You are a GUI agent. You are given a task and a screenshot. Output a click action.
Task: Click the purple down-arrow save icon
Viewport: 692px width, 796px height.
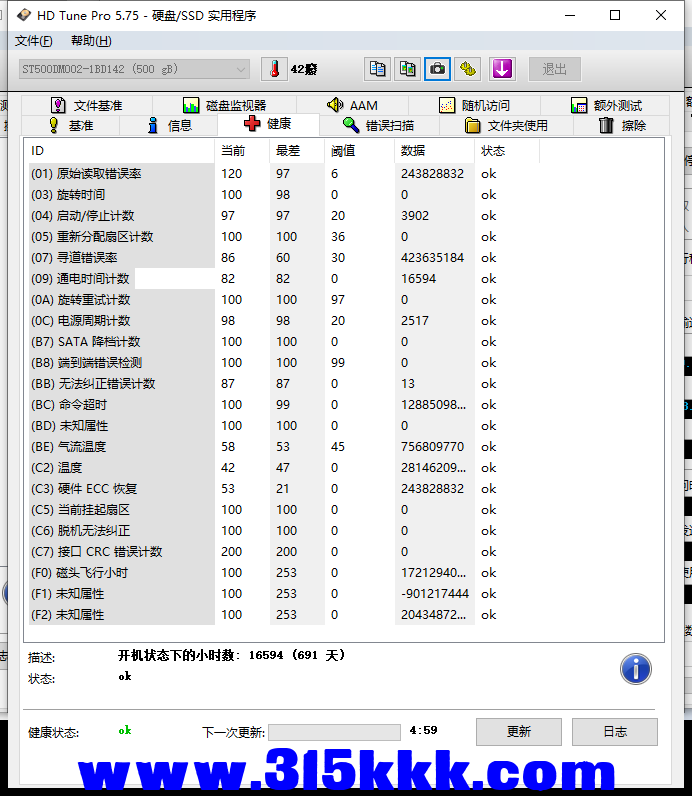[x=501, y=69]
